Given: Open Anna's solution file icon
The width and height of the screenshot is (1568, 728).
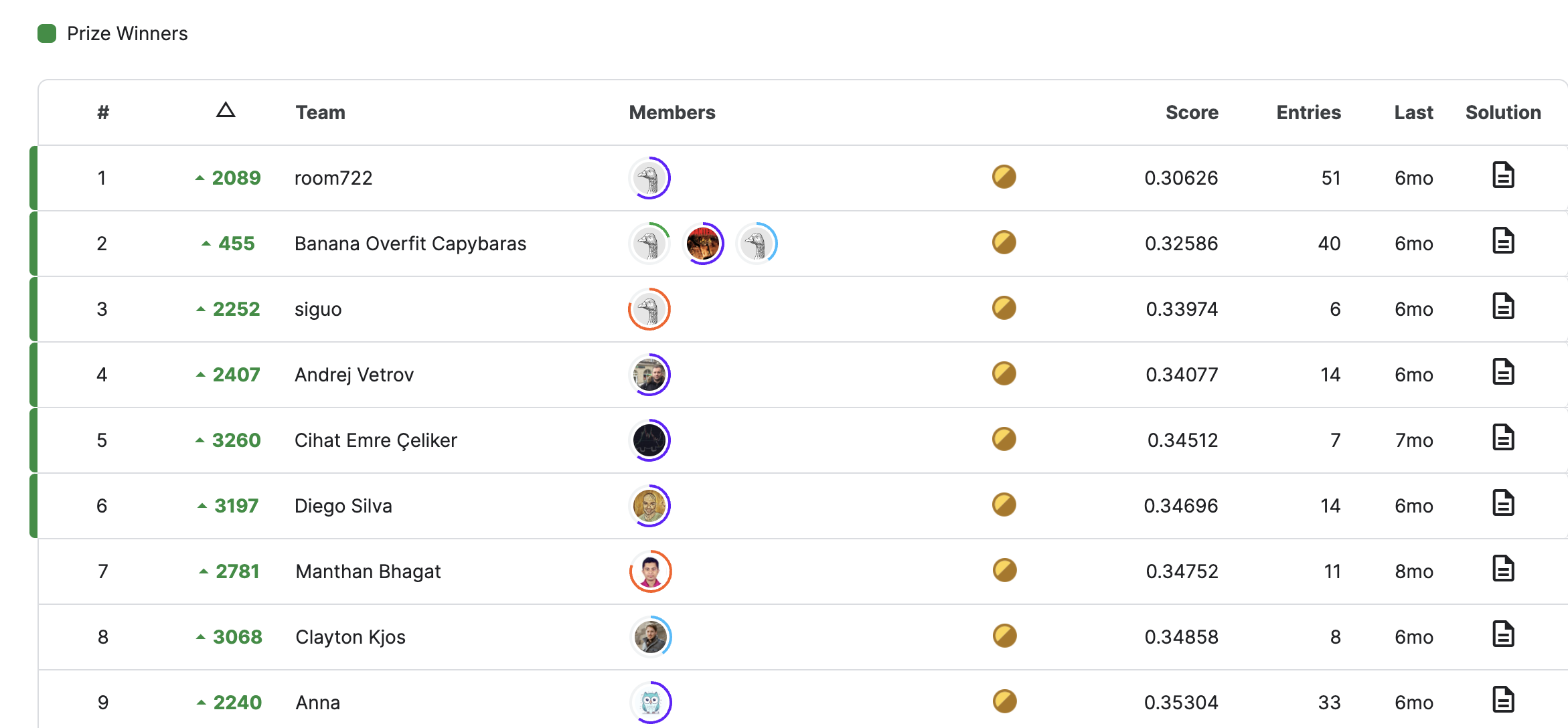Looking at the screenshot, I should pos(1503,701).
